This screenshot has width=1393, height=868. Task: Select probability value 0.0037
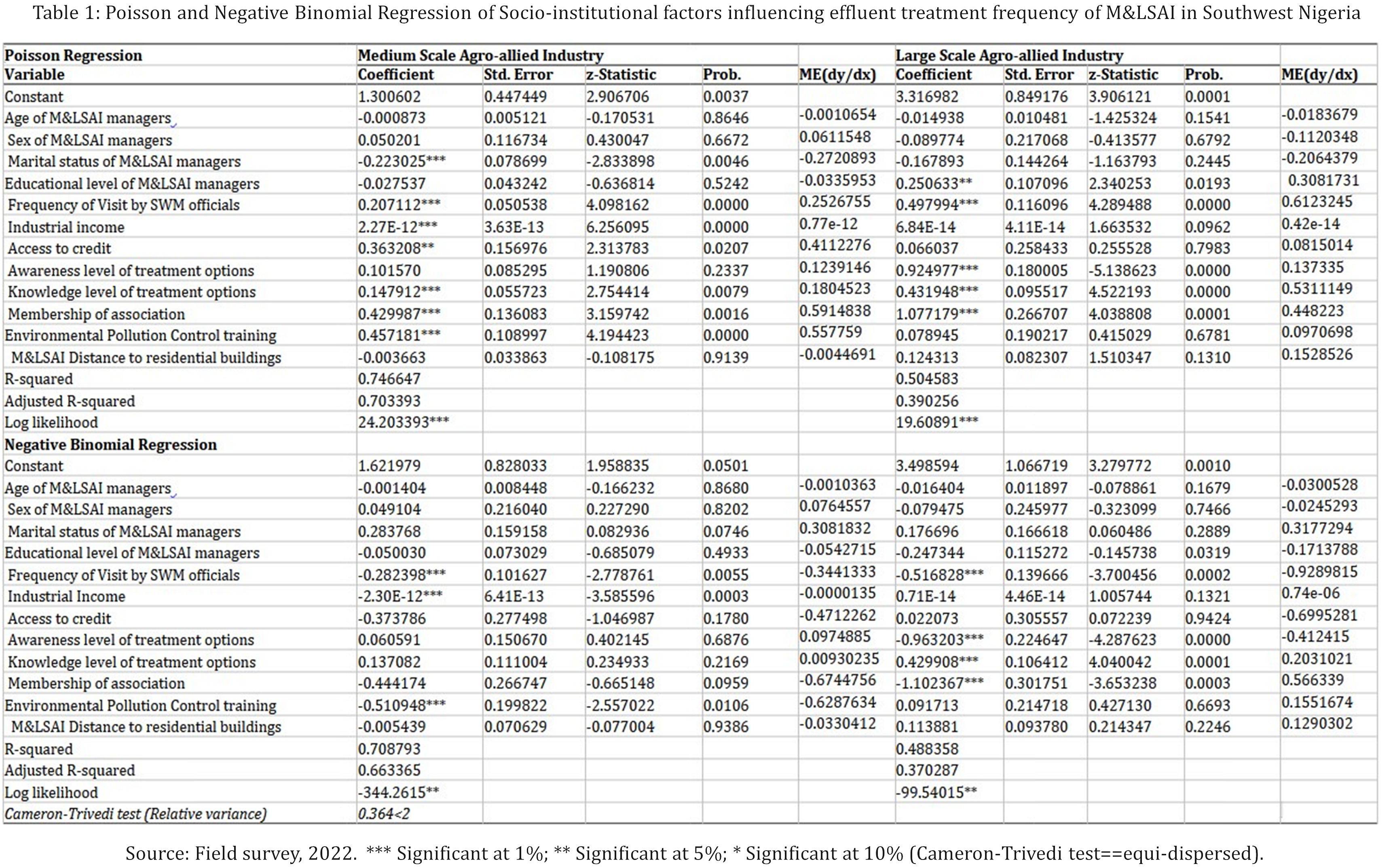tap(726, 97)
